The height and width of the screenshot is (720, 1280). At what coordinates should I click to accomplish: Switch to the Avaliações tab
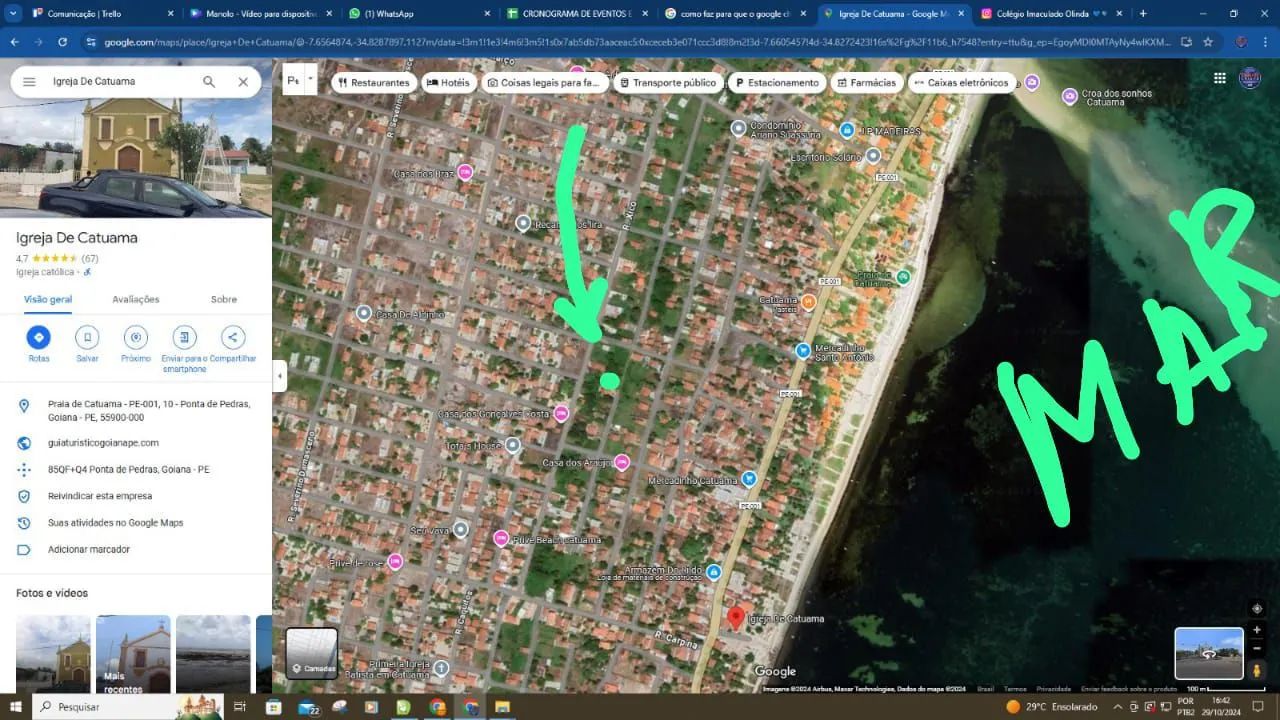[x=136, y=299]
